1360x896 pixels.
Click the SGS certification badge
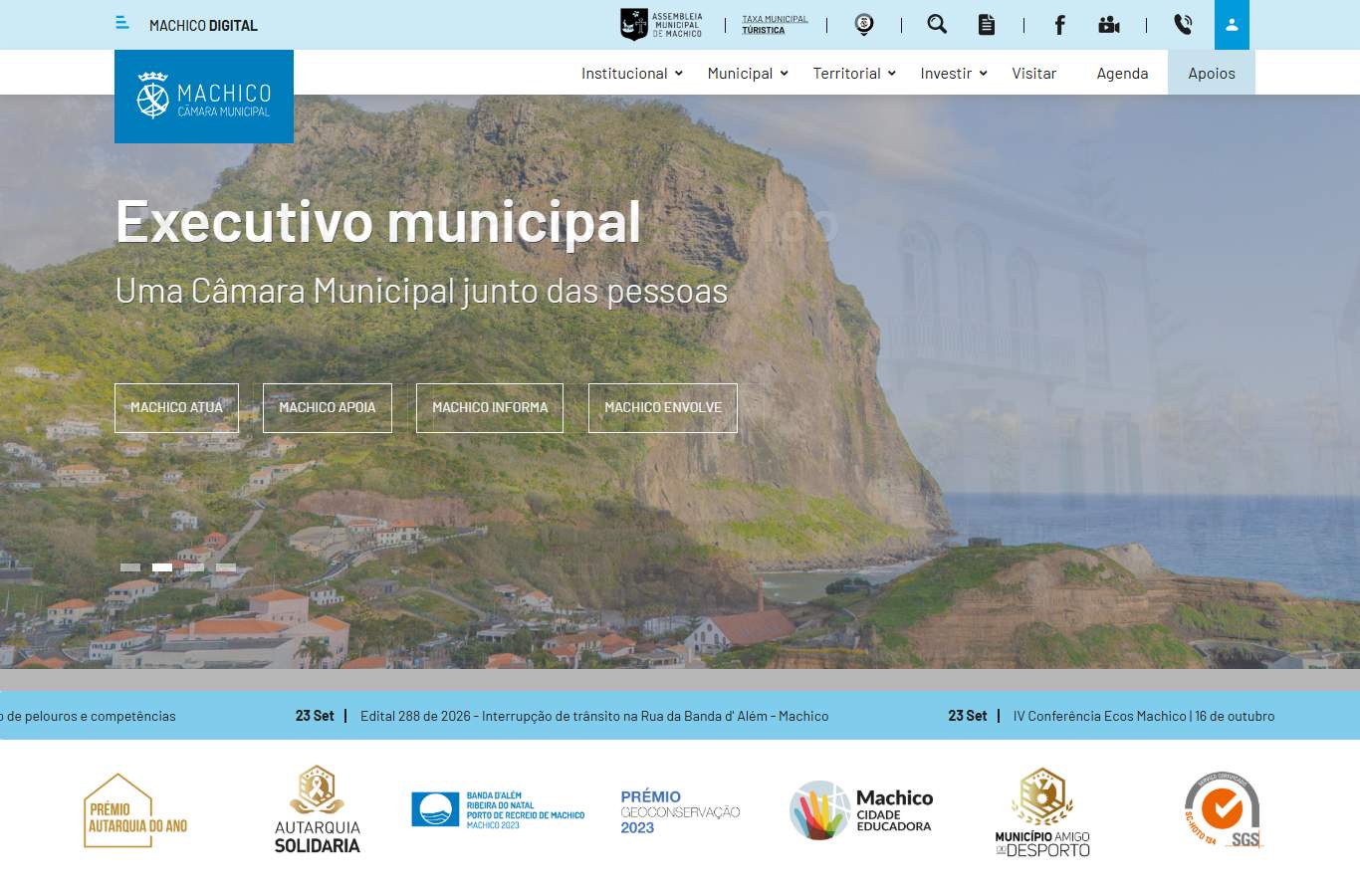pyautogui.click(x=1224, y=810)
